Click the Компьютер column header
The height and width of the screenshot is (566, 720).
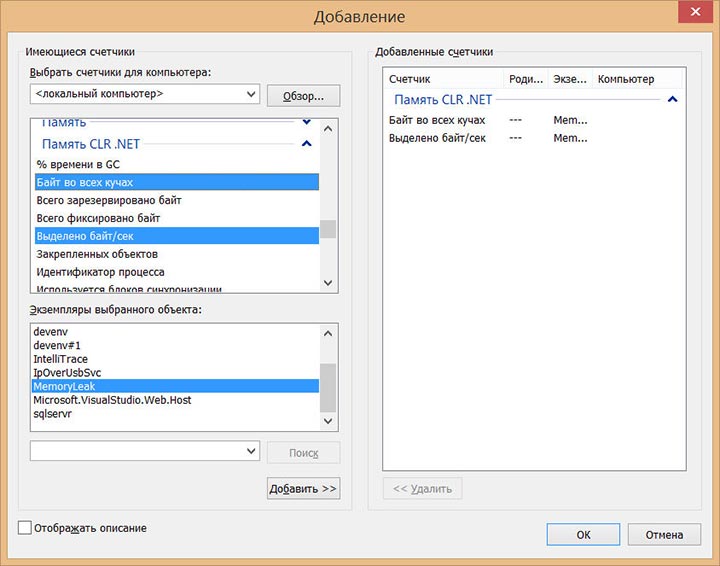click(x=637, y=79)
